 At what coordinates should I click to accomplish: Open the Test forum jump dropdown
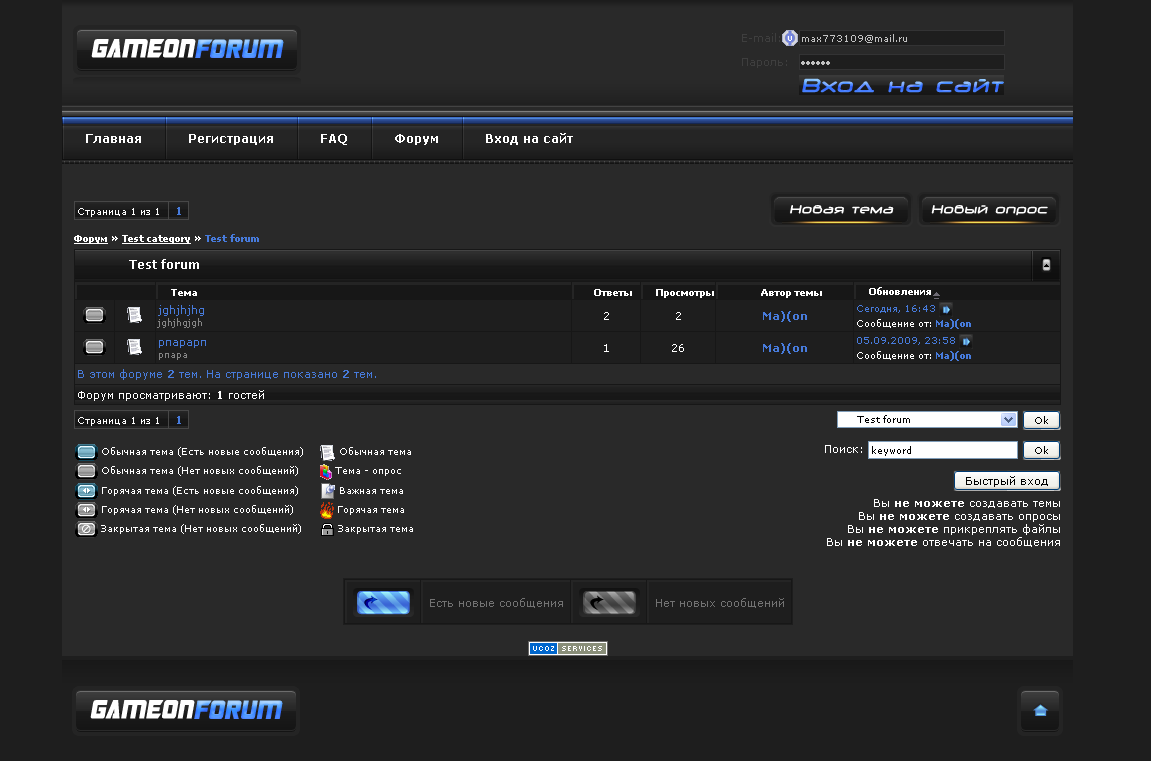tap(927, 420)
